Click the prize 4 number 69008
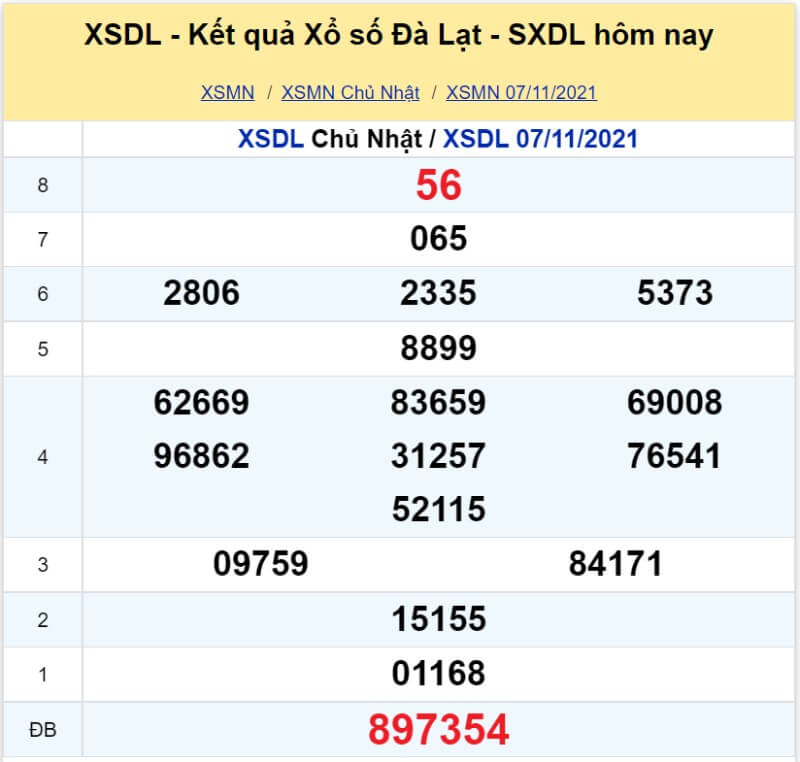 point(674,402)
